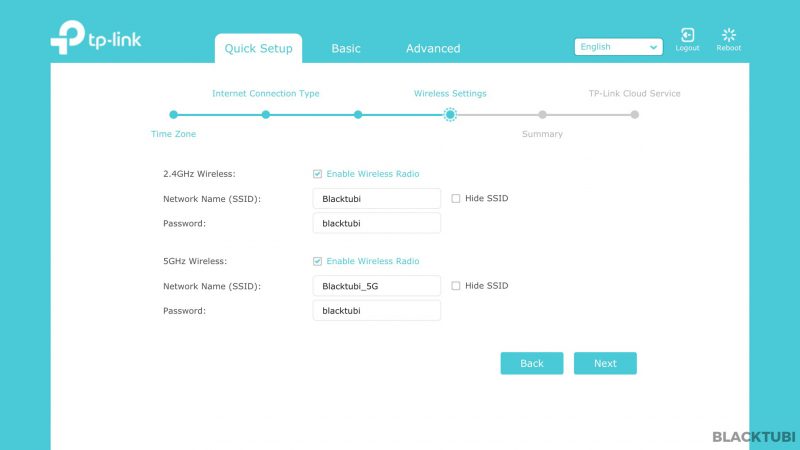Select the Wireless Settings step marker

(450, 115)
